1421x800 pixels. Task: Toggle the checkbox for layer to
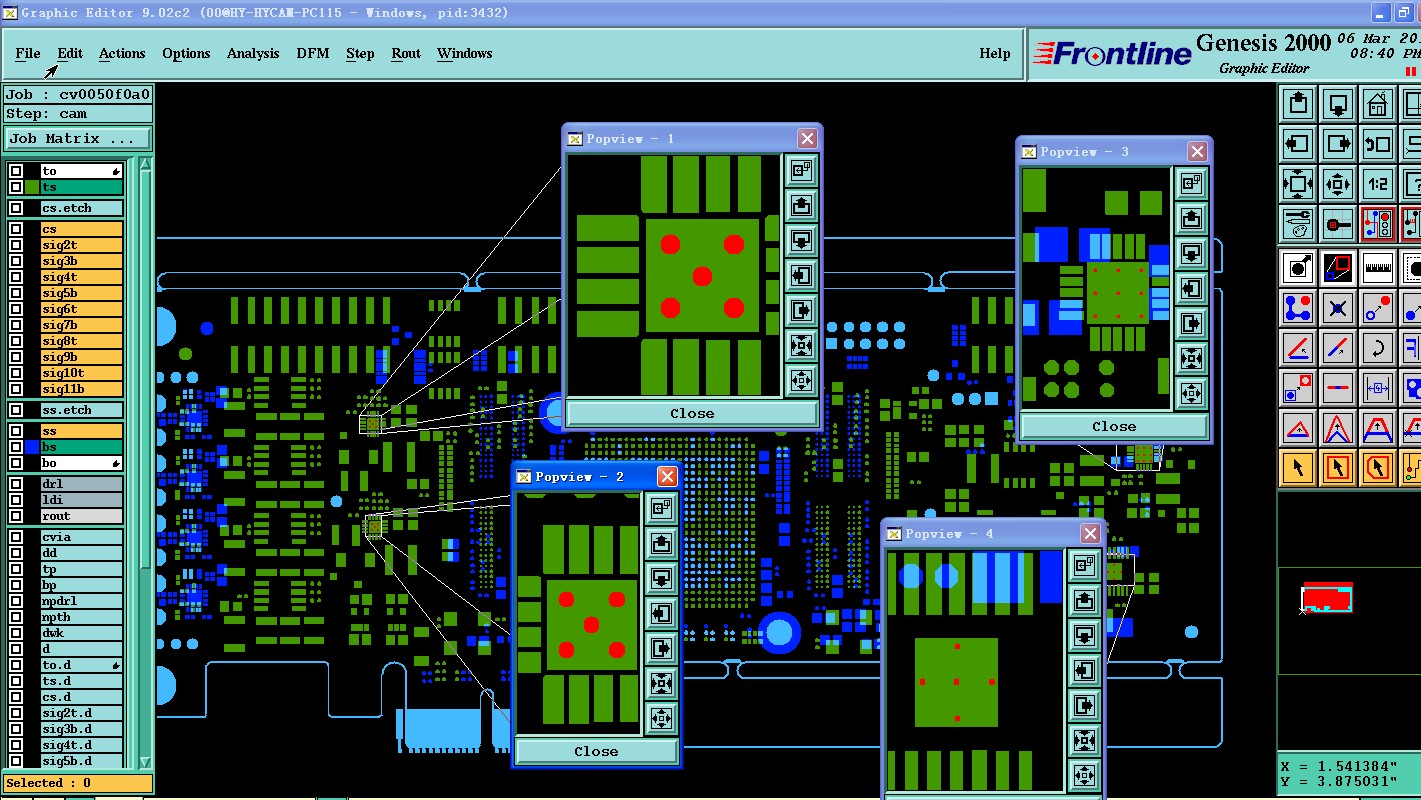click(x=16, y=171)
